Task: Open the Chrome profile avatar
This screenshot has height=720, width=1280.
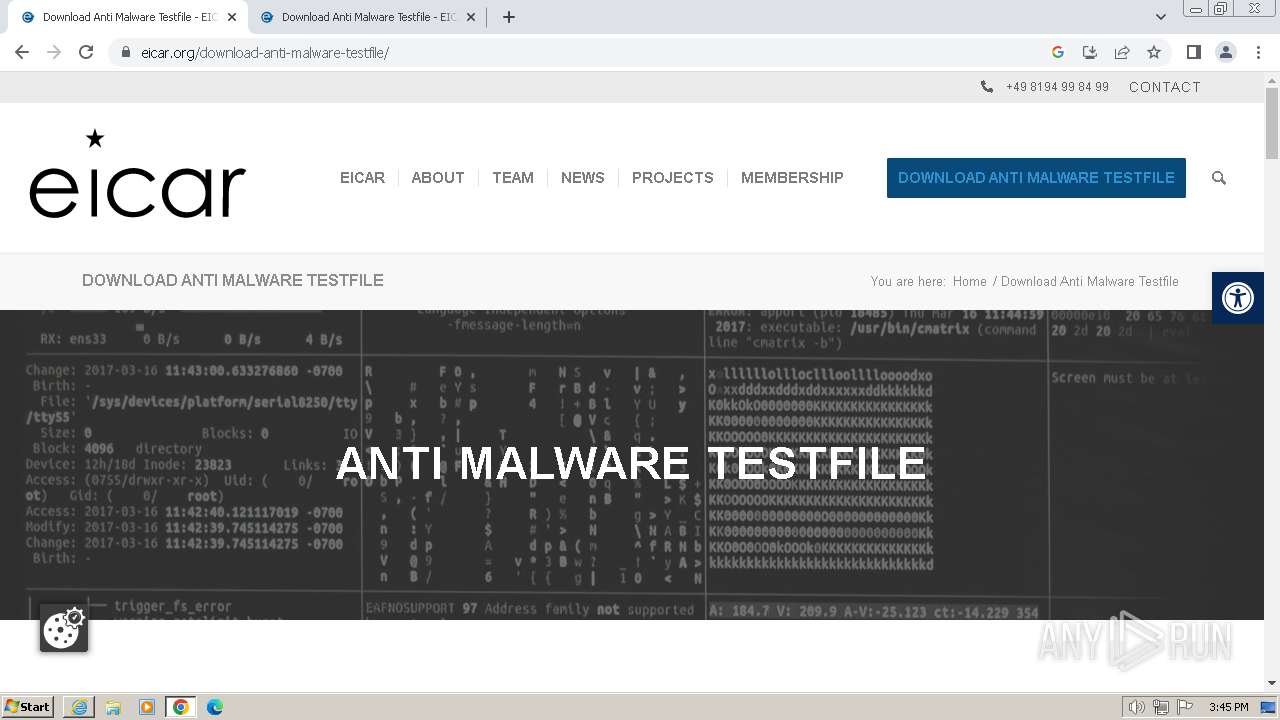Action: 1226,52
